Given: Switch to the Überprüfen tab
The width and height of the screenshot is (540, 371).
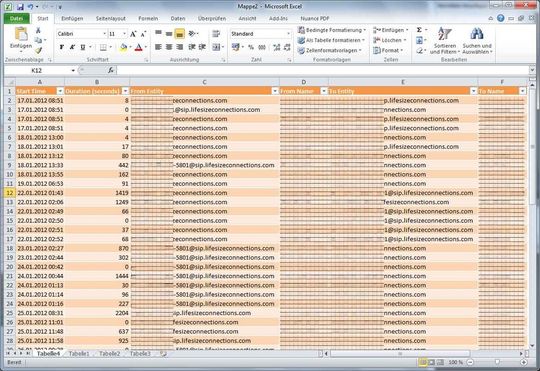Looking at the screenshot, I should coord(212,19).
